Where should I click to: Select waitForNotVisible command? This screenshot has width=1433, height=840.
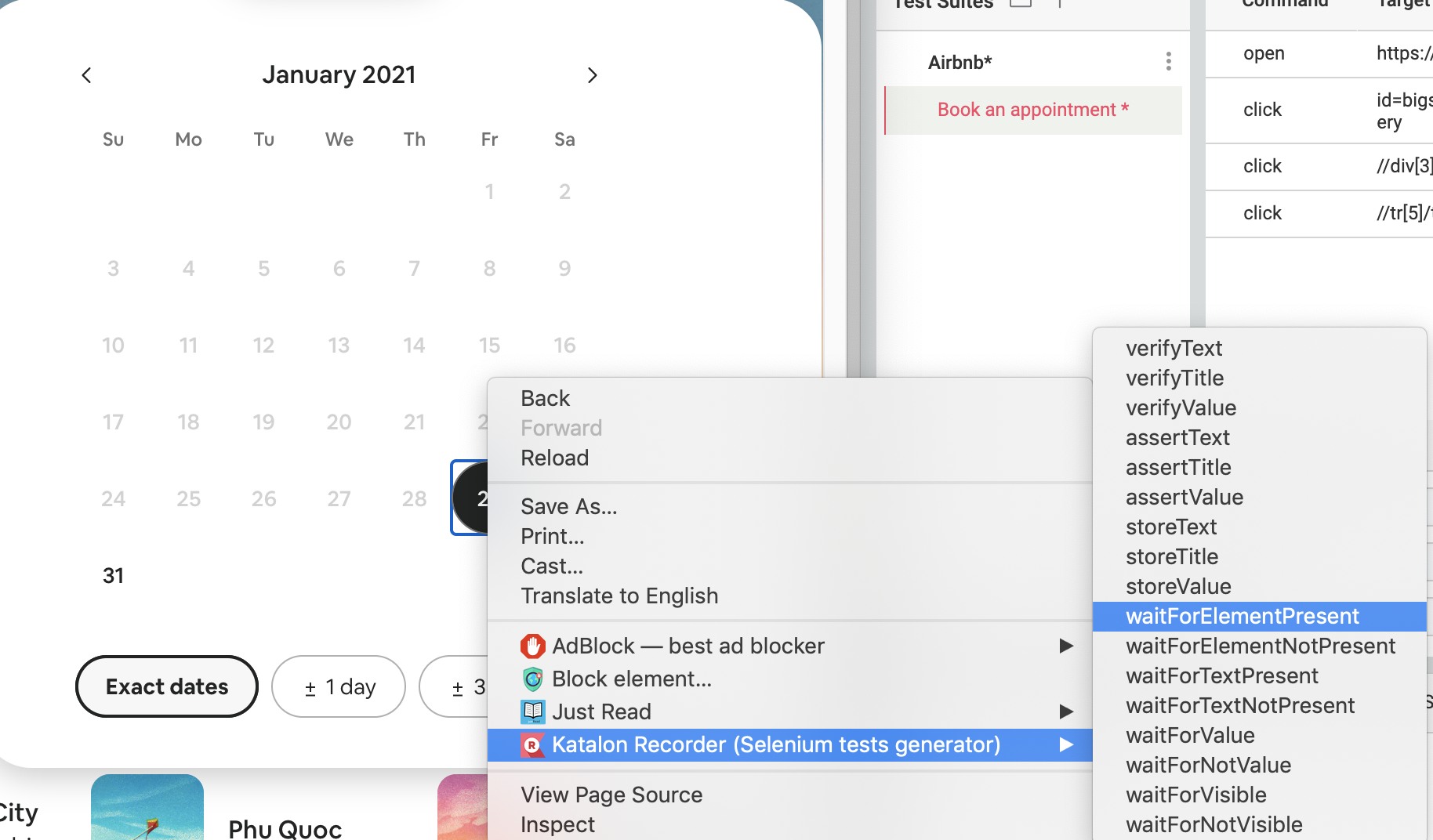click(x=1260, y=824)
